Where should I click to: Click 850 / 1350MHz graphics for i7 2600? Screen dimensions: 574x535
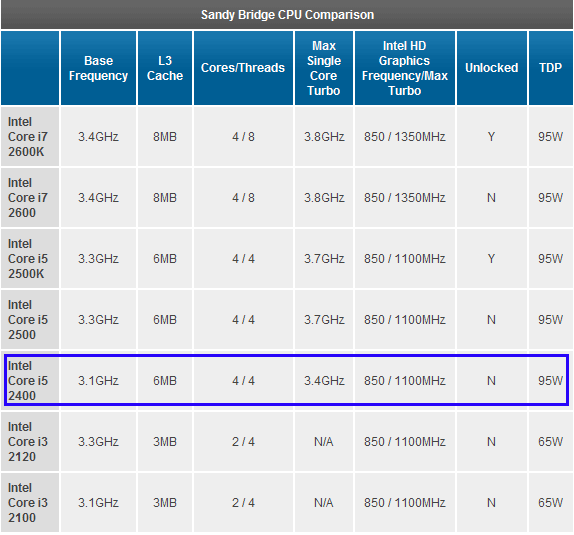pyautogui.click(x=405, y=198)
